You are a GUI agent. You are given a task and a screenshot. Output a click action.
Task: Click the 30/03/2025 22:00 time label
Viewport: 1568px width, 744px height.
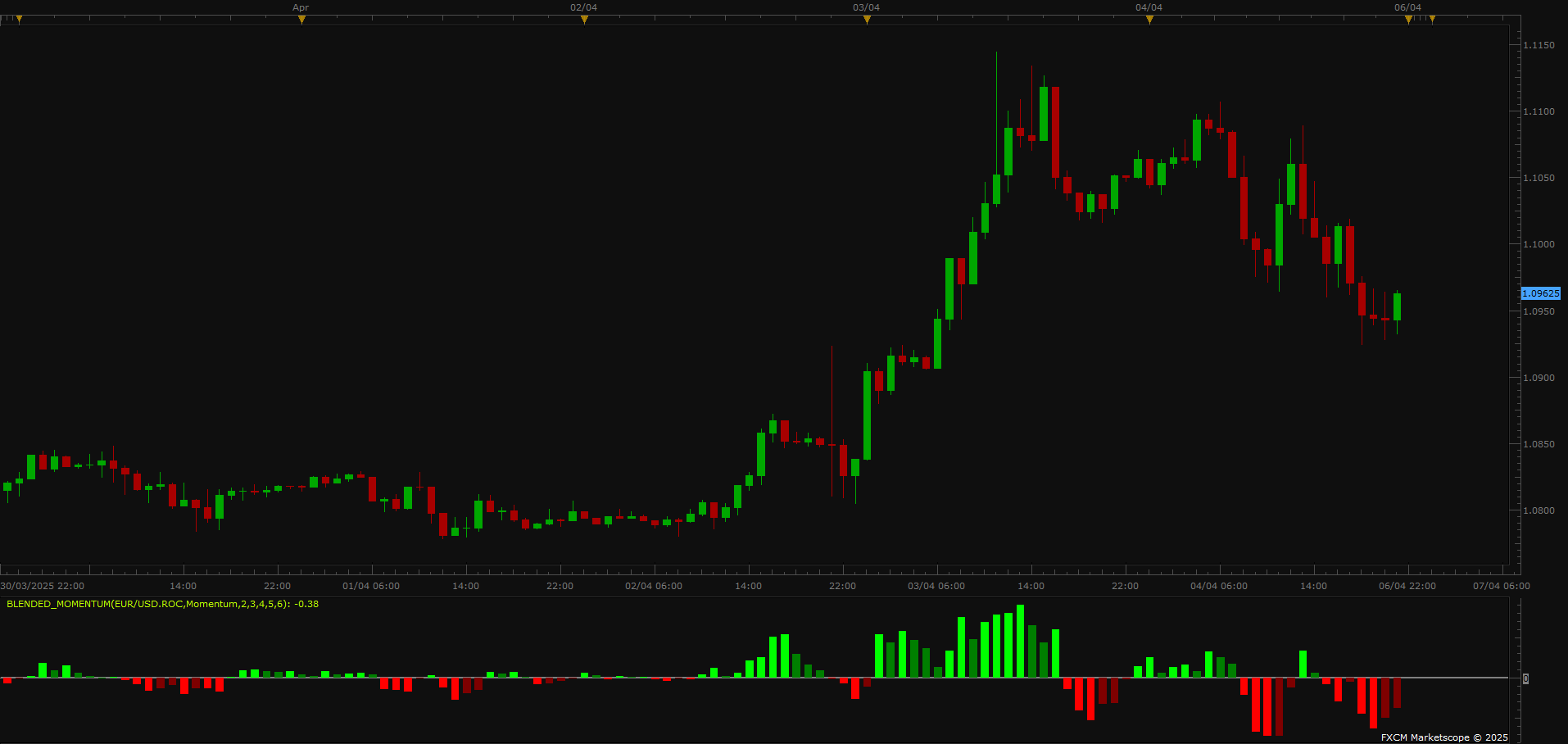coord(43,586)
